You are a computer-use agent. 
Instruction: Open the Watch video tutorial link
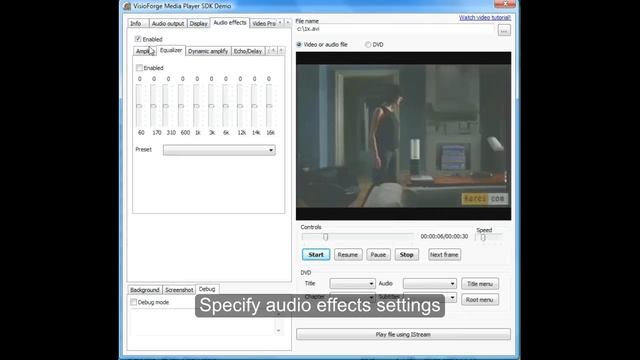[x=485, y=18]
